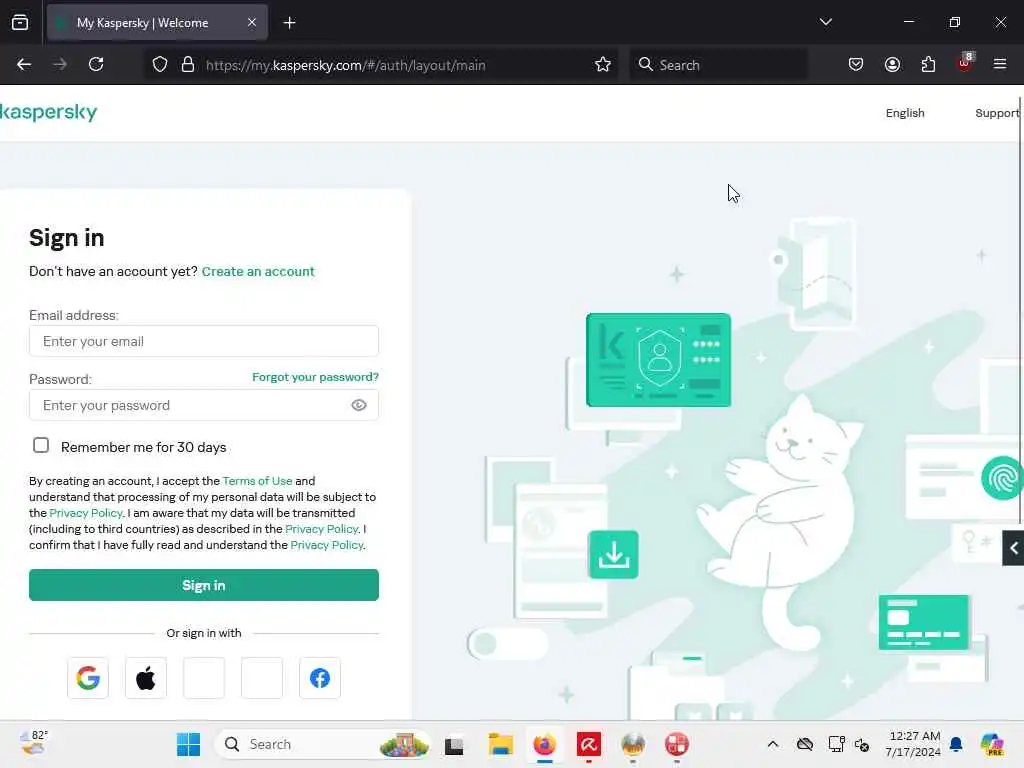Click the Firefox taskbar icon
The height and width of the screenshot is (768, 1024).
(x=545, y=744)
